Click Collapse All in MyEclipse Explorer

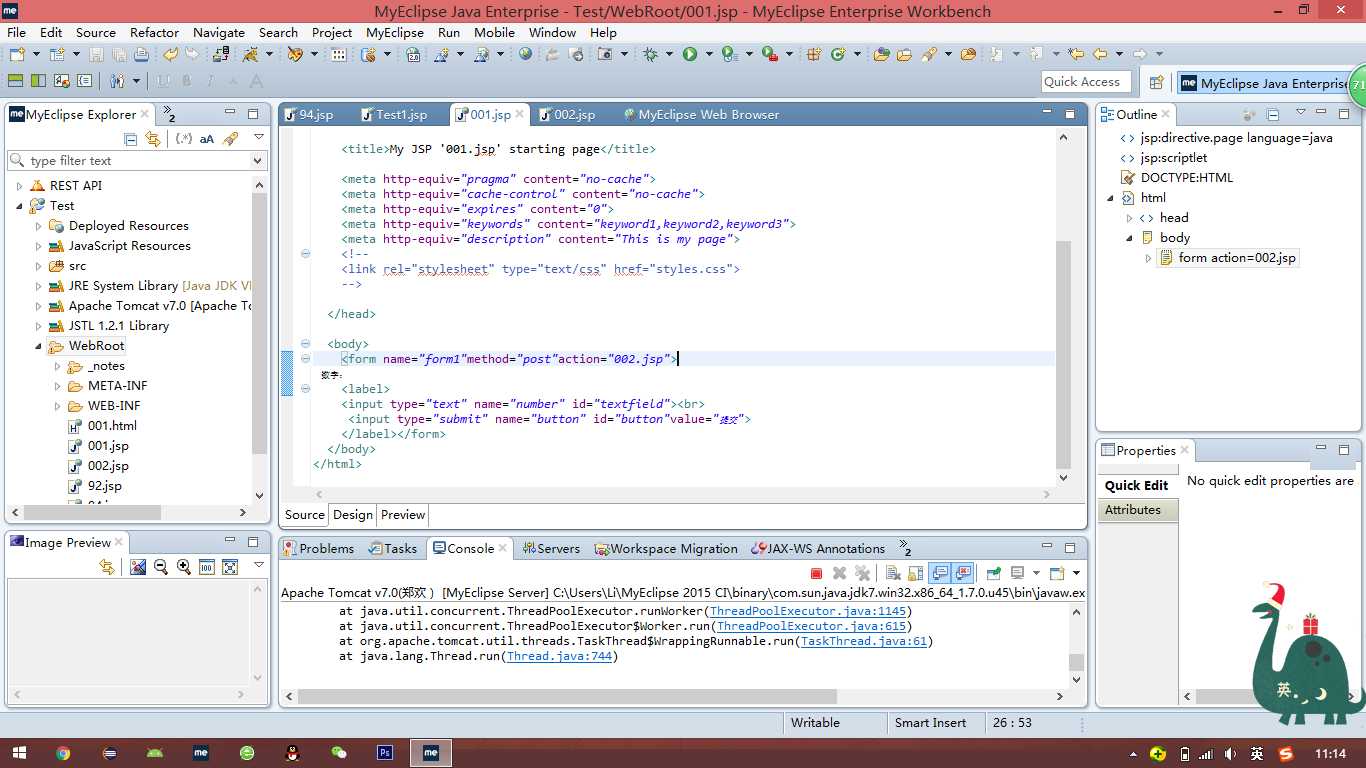130,139
